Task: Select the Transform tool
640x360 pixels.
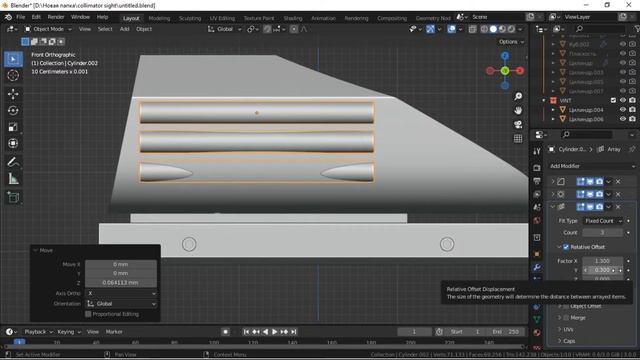Action: pos(13,143)
